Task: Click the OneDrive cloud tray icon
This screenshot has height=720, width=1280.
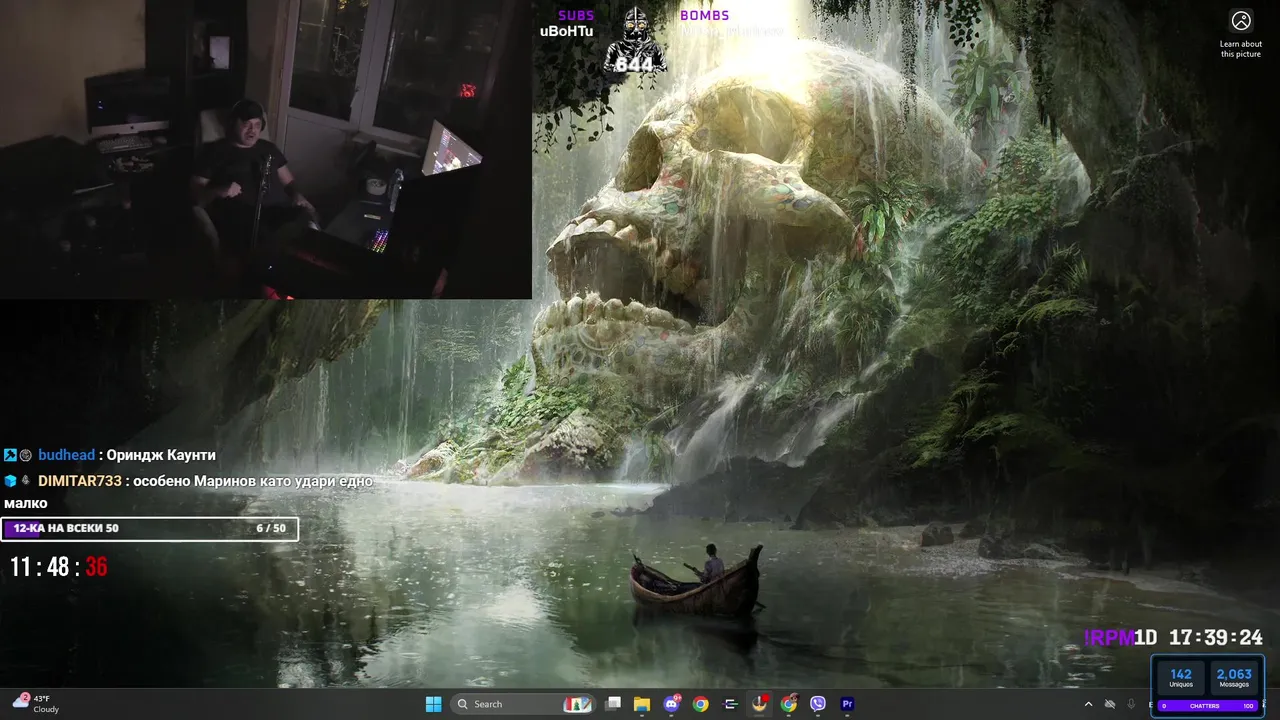Action: coord(1110,704)
